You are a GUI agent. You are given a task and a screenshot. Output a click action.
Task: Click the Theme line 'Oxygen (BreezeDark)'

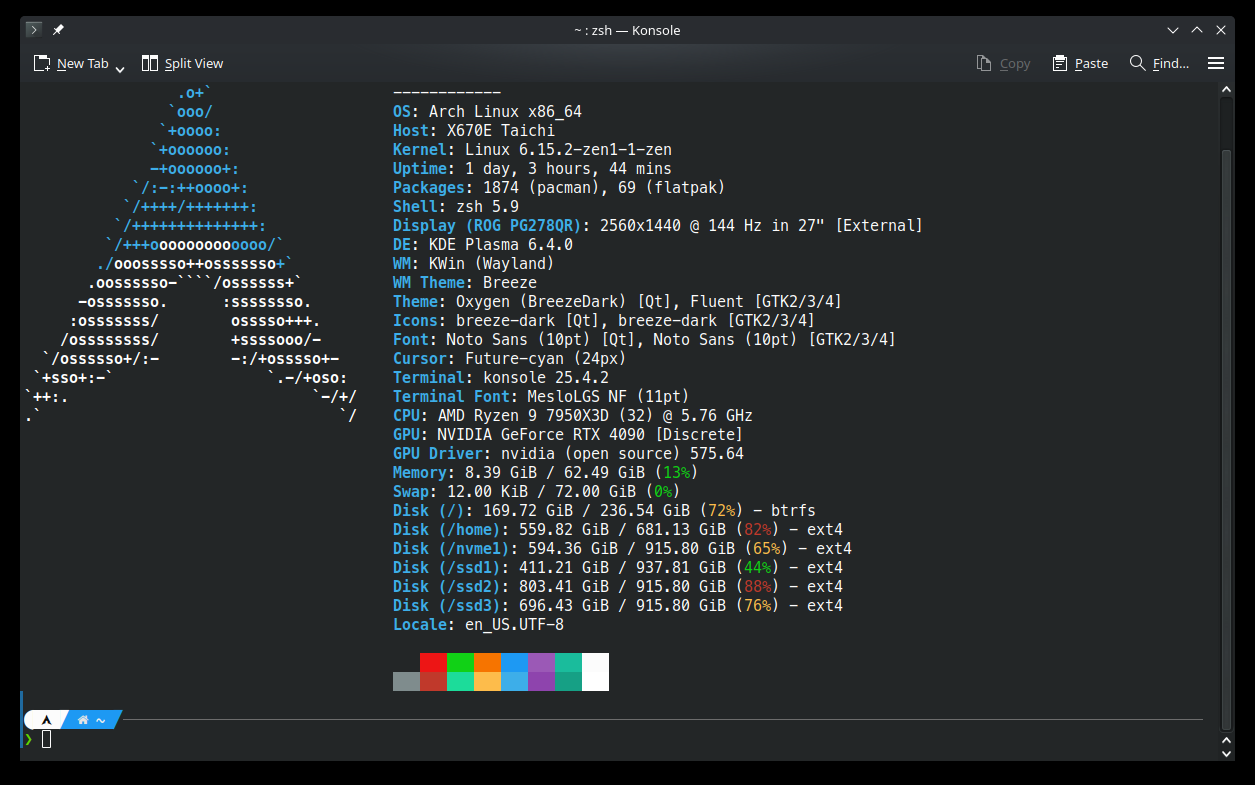coord(541,302)
